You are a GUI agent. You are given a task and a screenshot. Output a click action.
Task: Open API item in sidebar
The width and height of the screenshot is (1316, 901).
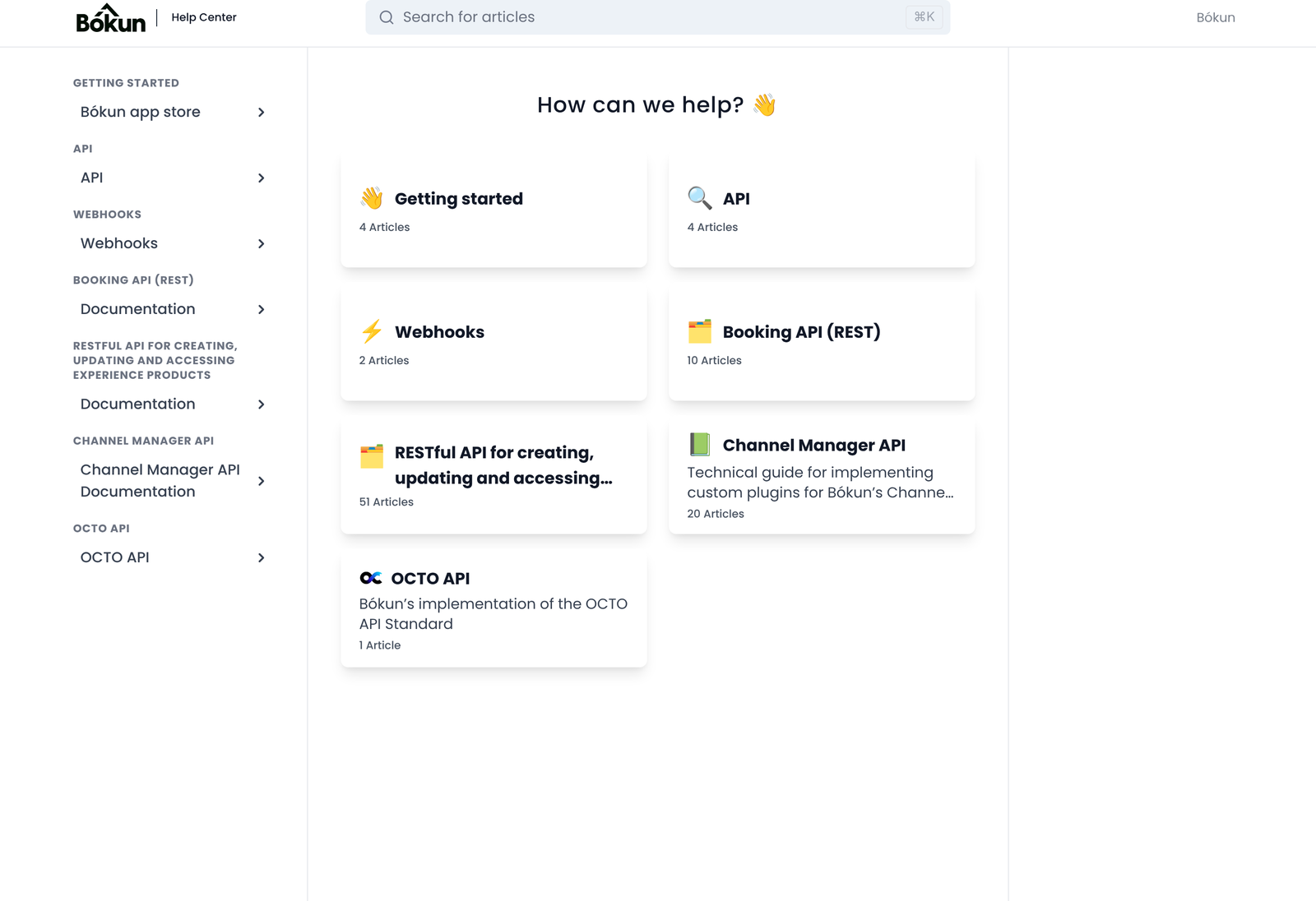[92, 178]
